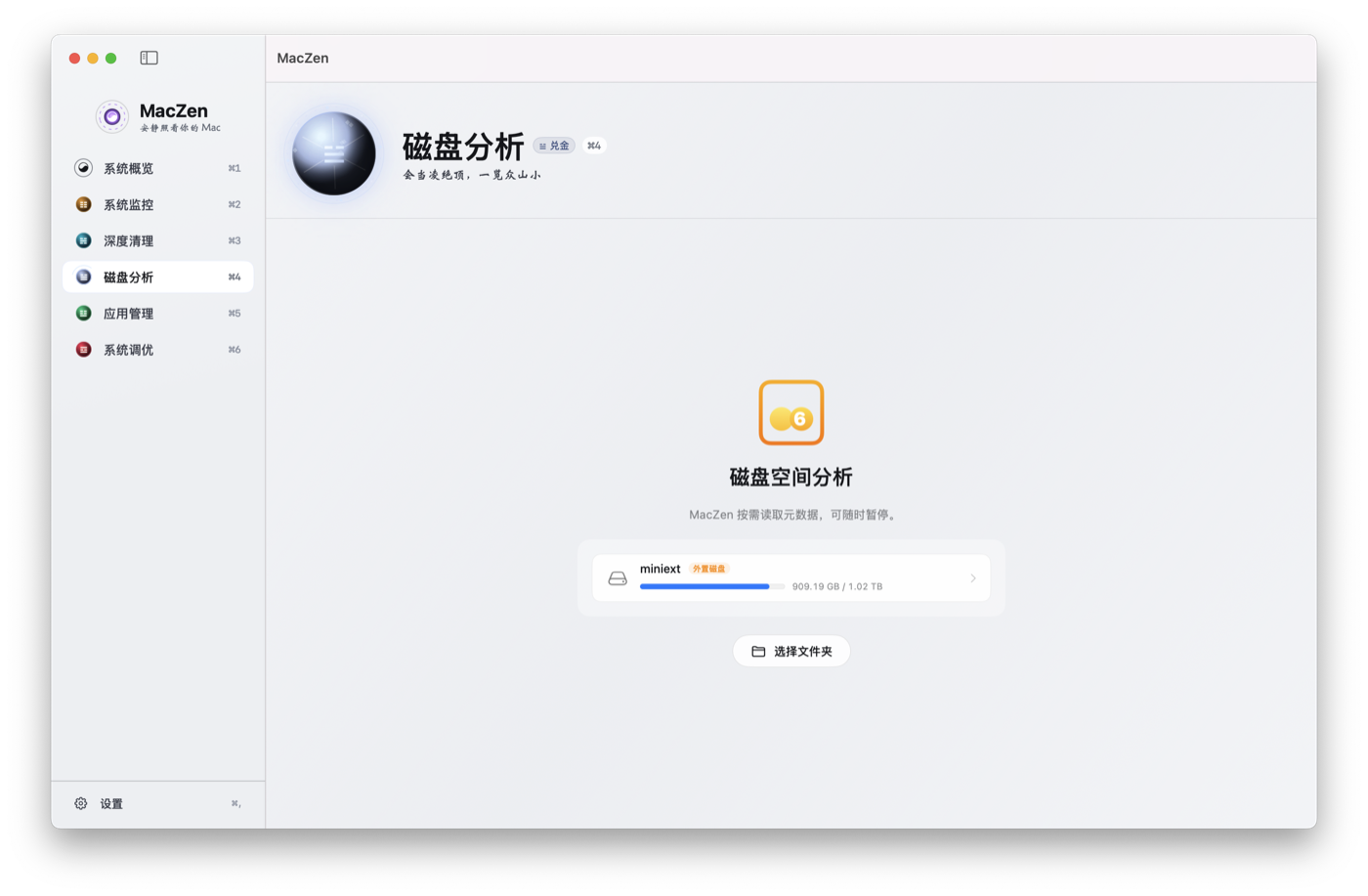Click the miniext disk usage bar
This screenshot has height=896, width=1368.
point(711,586)
